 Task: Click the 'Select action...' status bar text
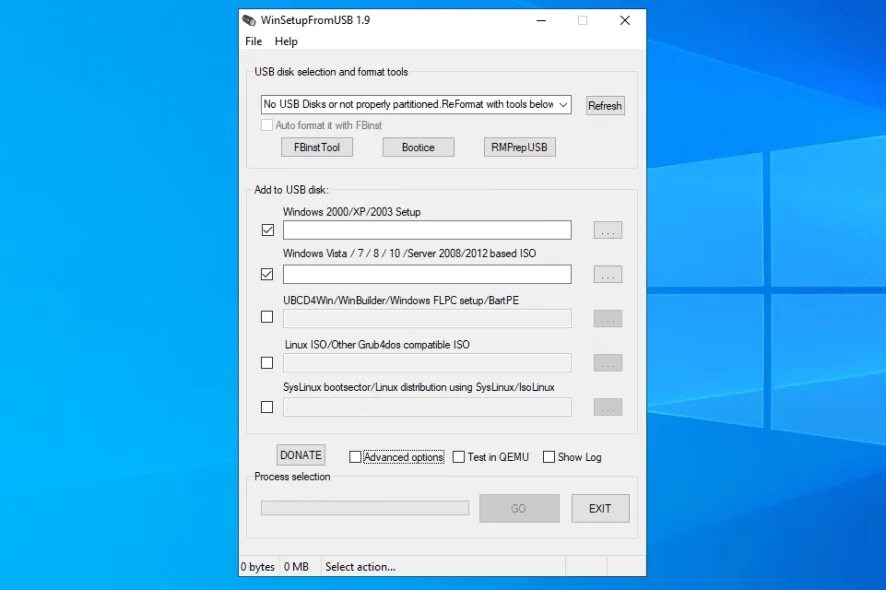tap(361, 567)
